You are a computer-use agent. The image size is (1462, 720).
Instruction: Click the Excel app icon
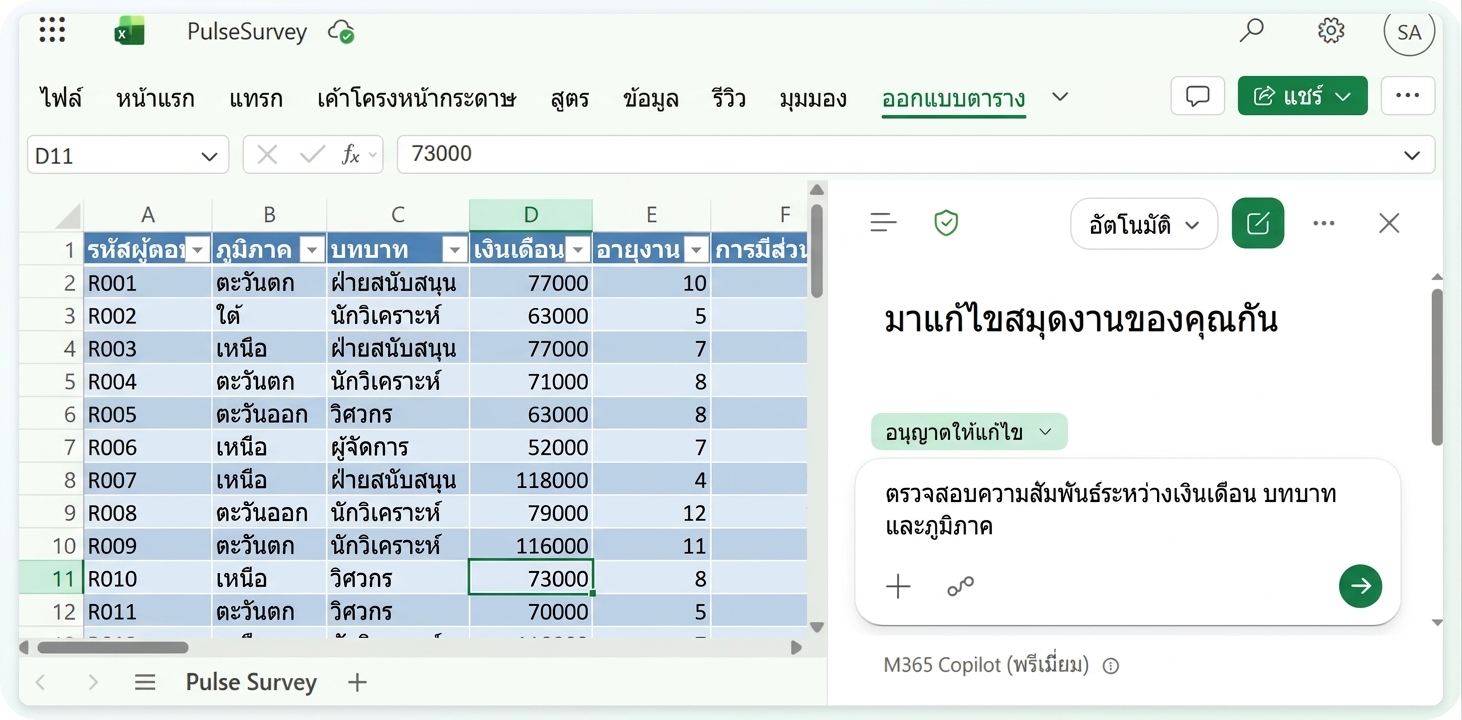pos(129,32)
